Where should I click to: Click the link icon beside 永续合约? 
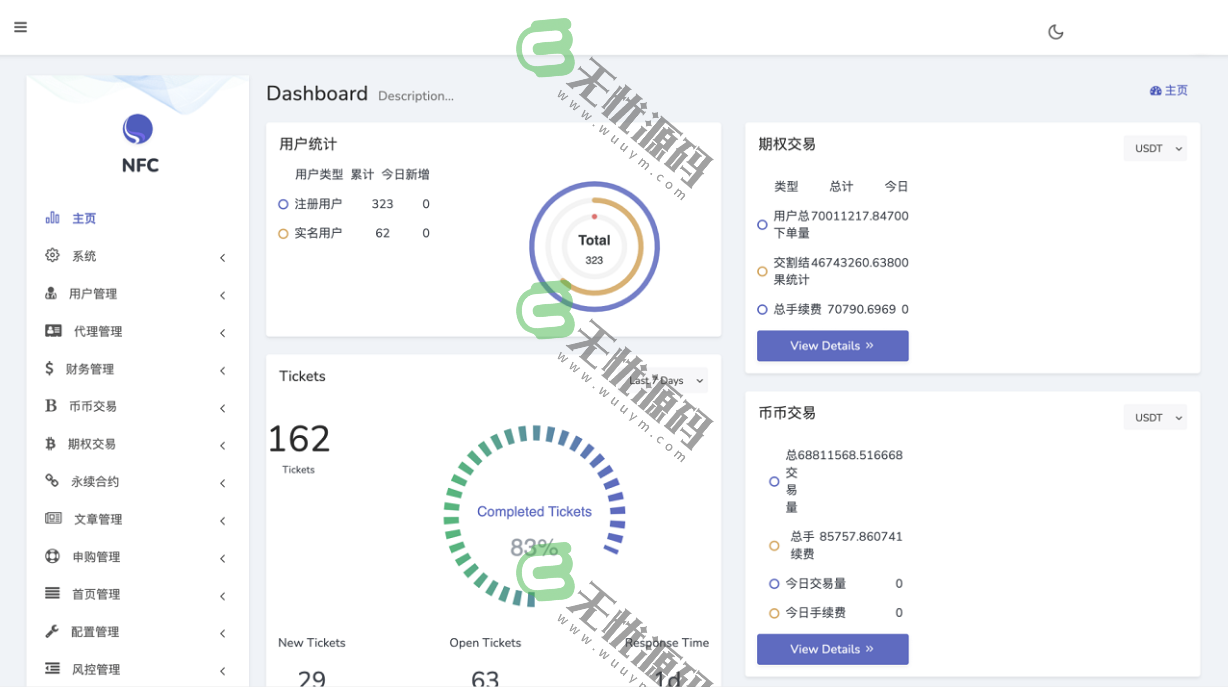point(53,481)
